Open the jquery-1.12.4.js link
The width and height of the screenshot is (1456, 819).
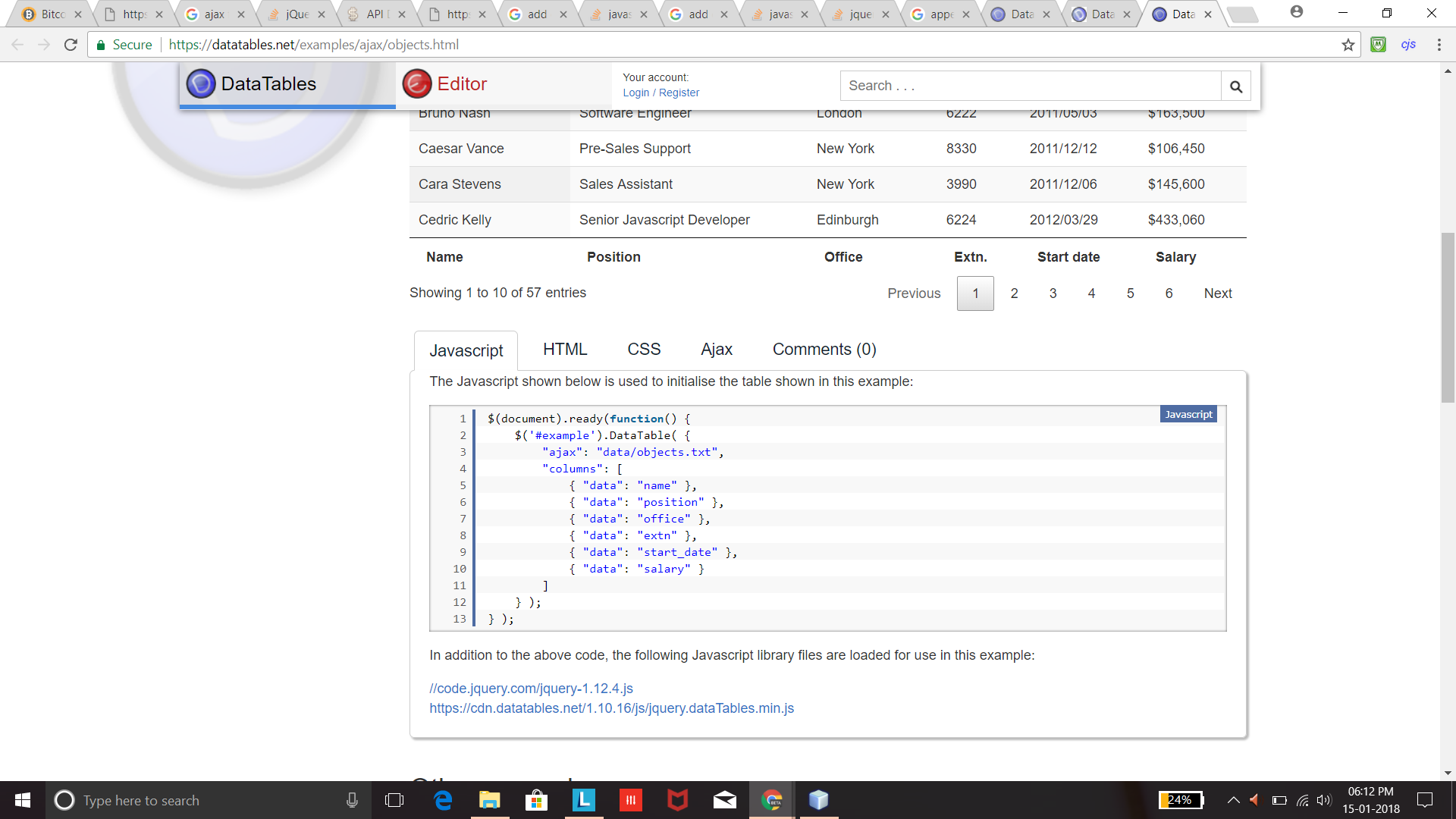coord(531,689)
